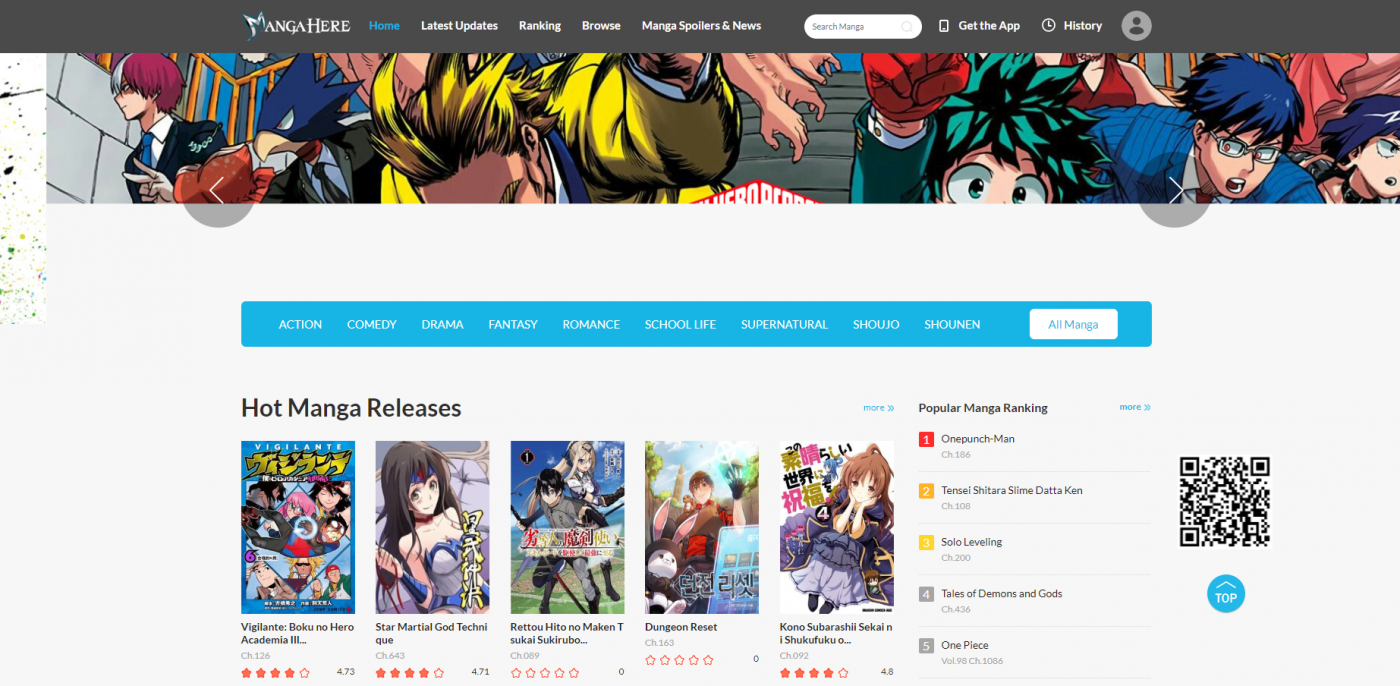Open Solo Leveling from the ranking list
Image resolution: width=1400 pixels, height=686 pixels.
click(971, 542)
